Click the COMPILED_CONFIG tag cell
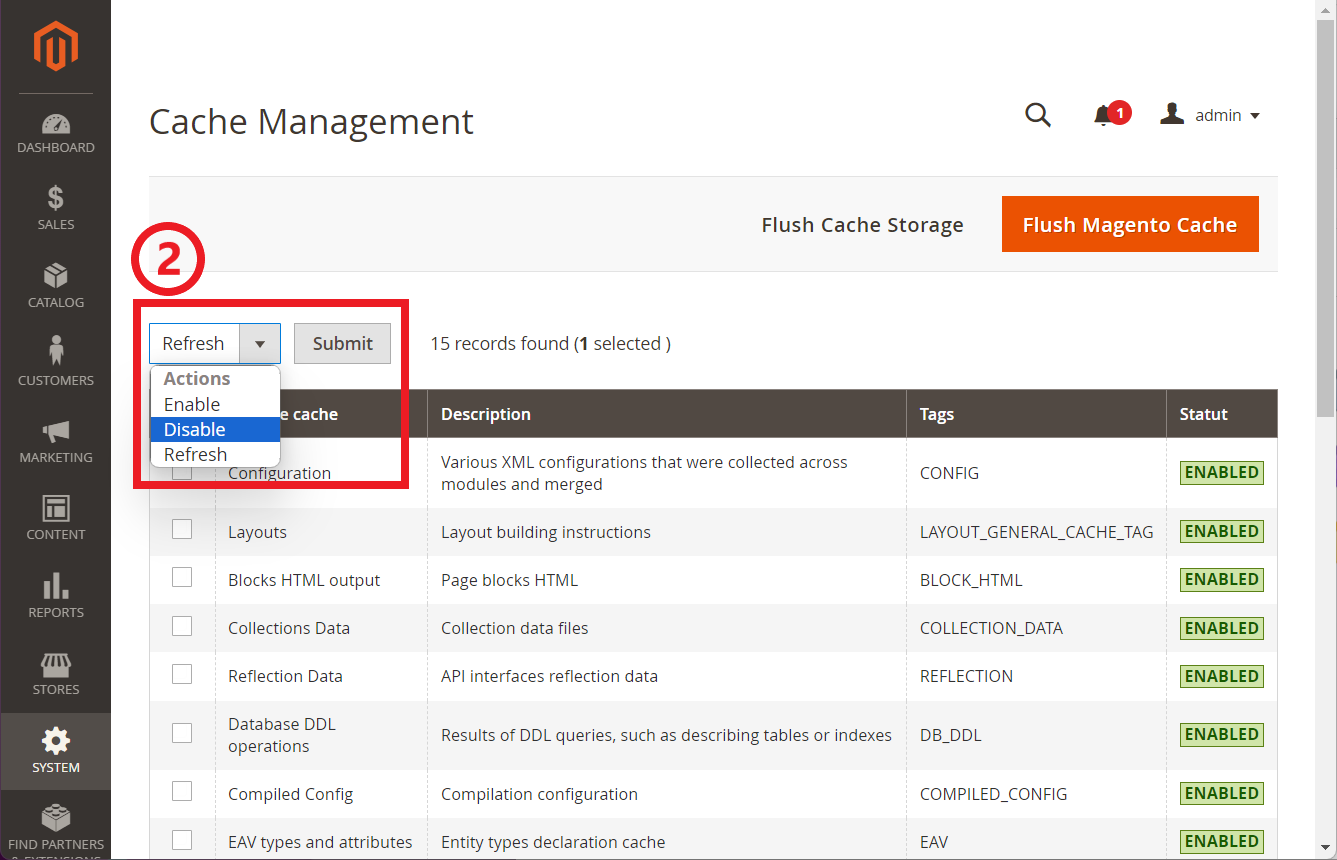 [x=994, y=794]
